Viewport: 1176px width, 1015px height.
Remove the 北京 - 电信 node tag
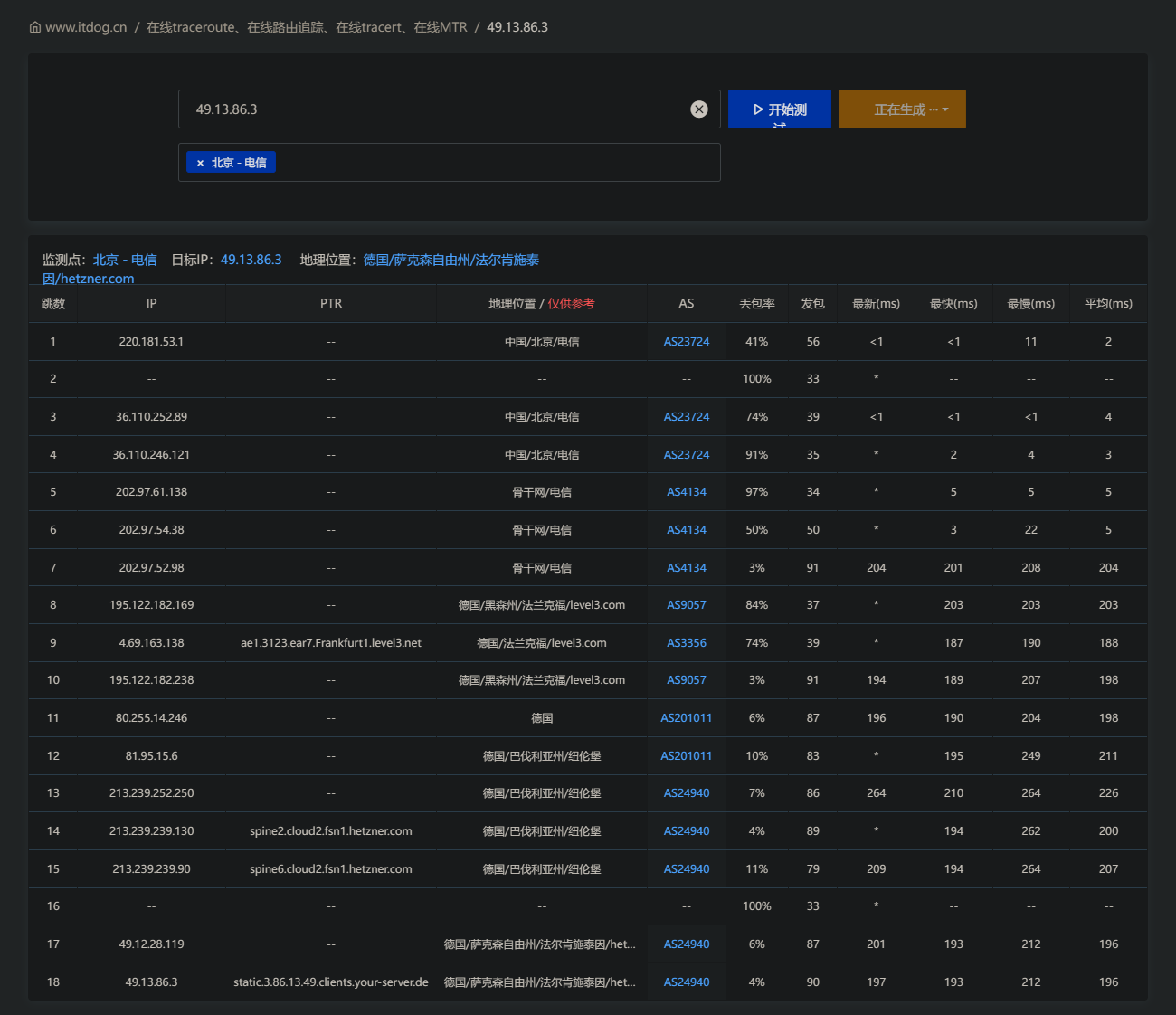(x=200, y=163)
